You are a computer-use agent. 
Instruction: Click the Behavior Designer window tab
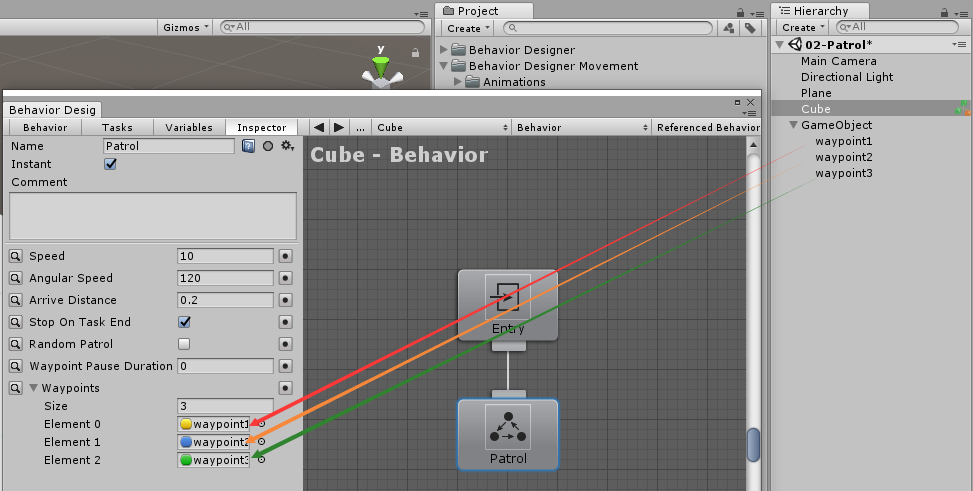point(52,110)
